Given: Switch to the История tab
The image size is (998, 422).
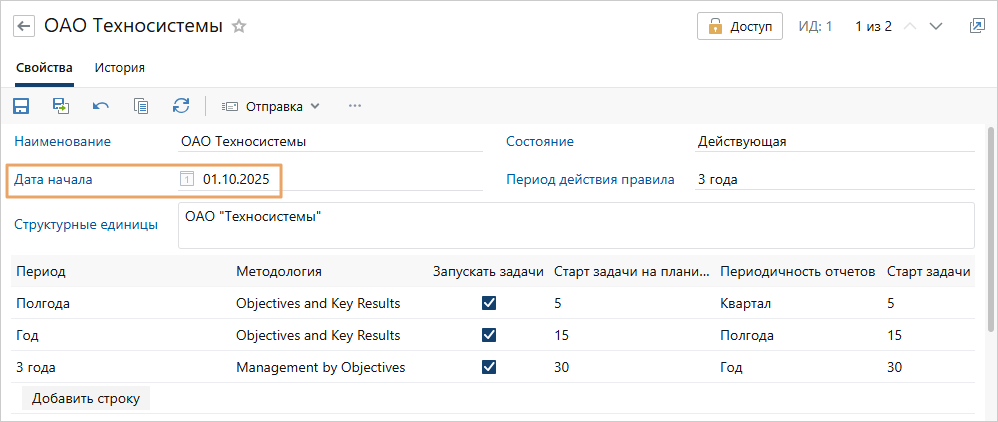Looking at the screenshot, I should point(120,68).
